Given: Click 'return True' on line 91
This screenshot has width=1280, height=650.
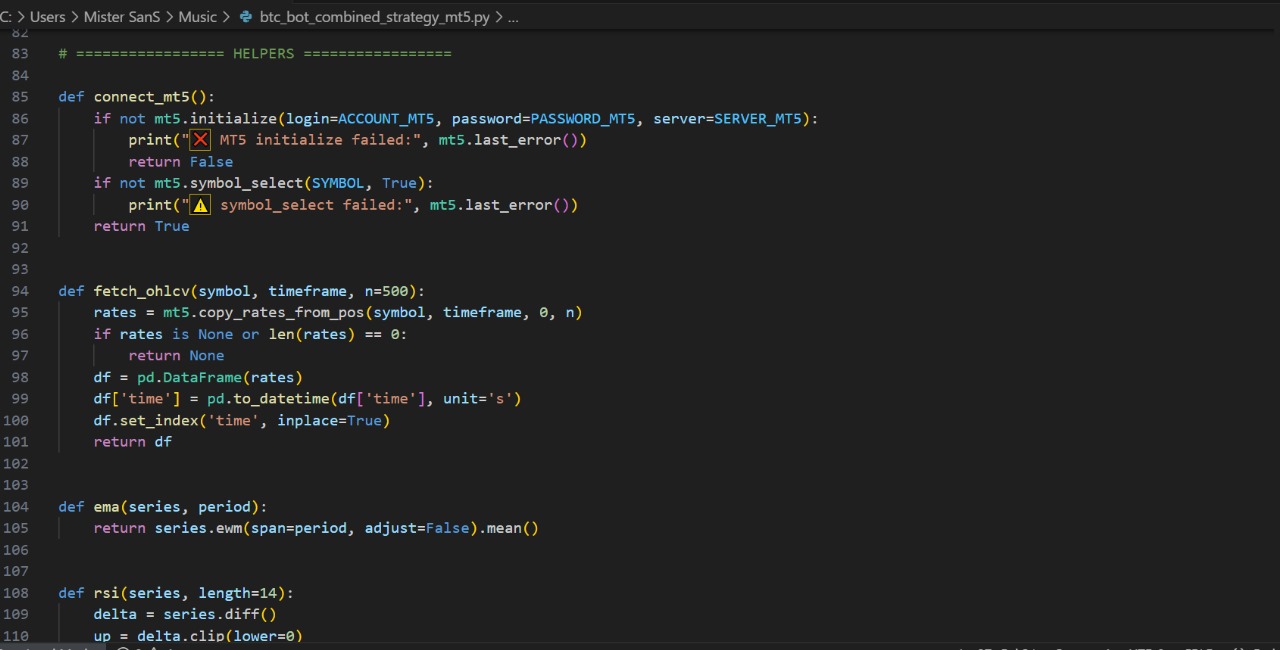Looking at the screenshot, I should pos(141,226).
